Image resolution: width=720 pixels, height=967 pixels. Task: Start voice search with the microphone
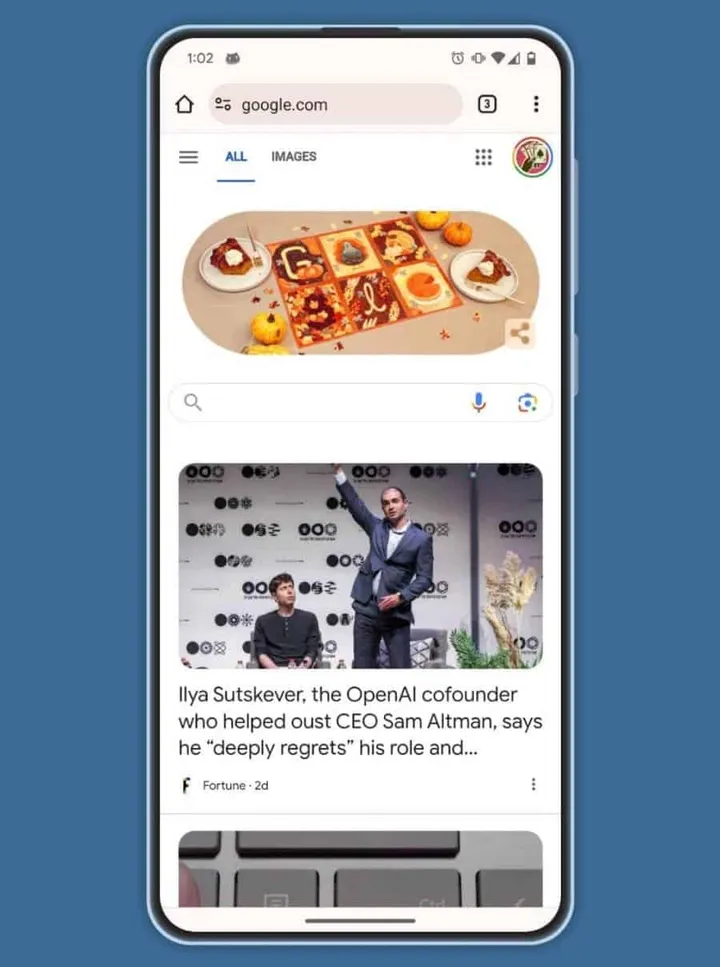[478, 403]
